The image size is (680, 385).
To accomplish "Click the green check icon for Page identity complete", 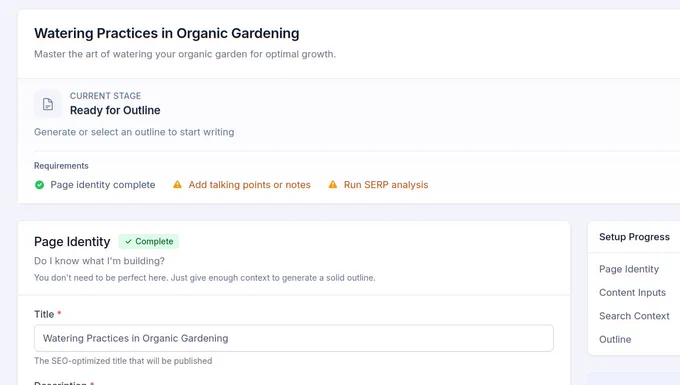I will tap(39, 185).
